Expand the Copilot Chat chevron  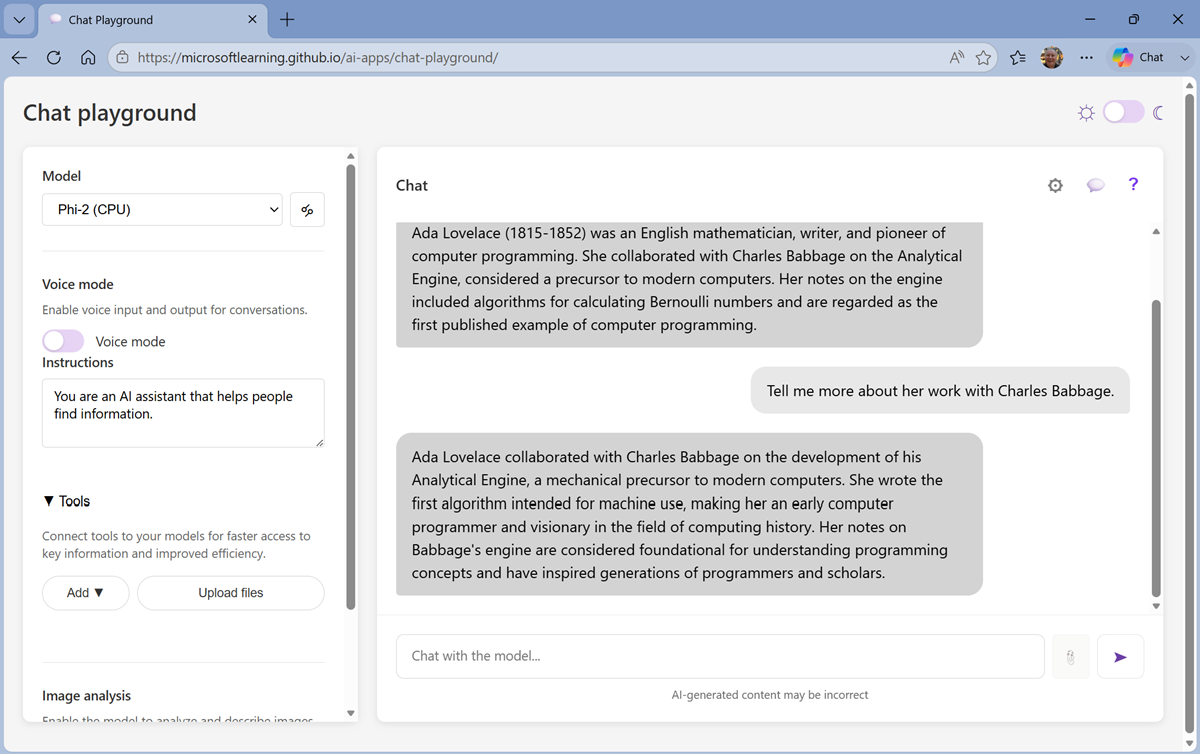(x=1185, y=58)
